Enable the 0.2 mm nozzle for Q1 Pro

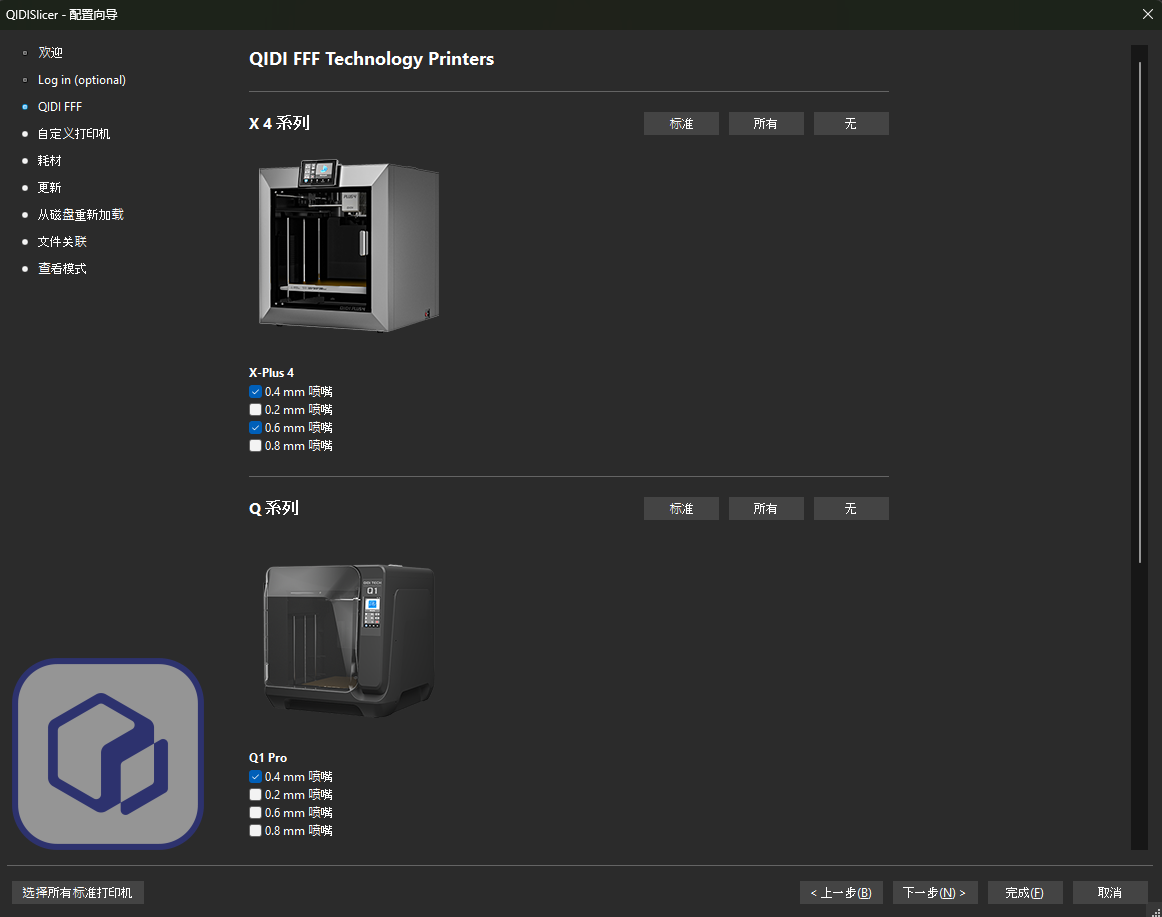point(255,794)
